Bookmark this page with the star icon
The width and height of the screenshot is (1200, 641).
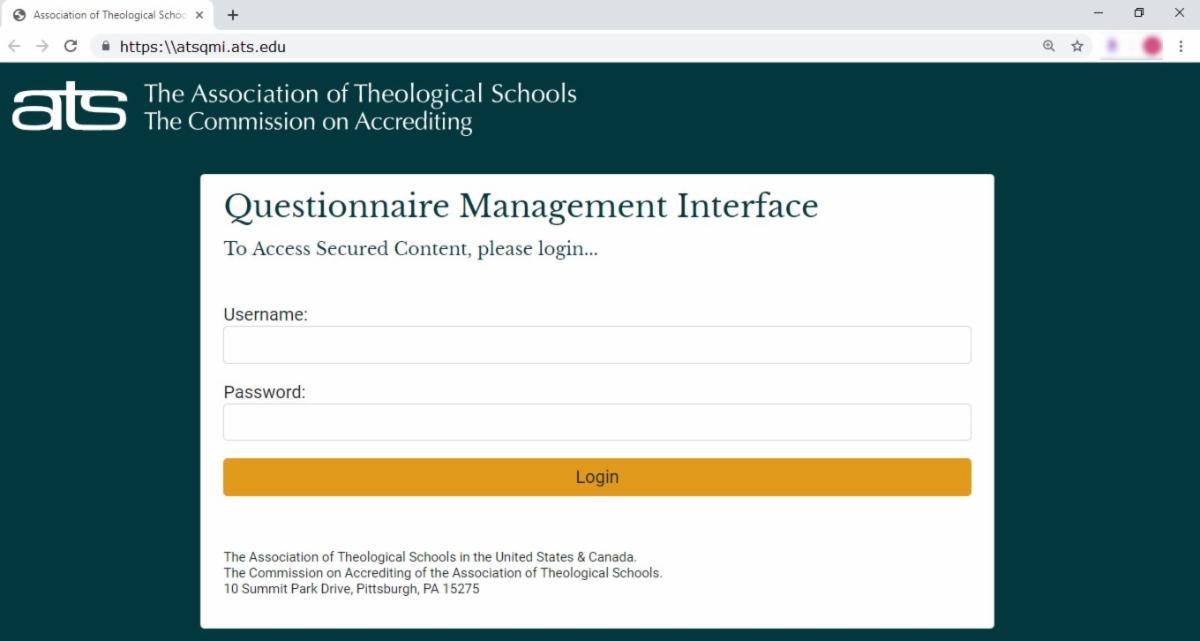pos(1077,46)
